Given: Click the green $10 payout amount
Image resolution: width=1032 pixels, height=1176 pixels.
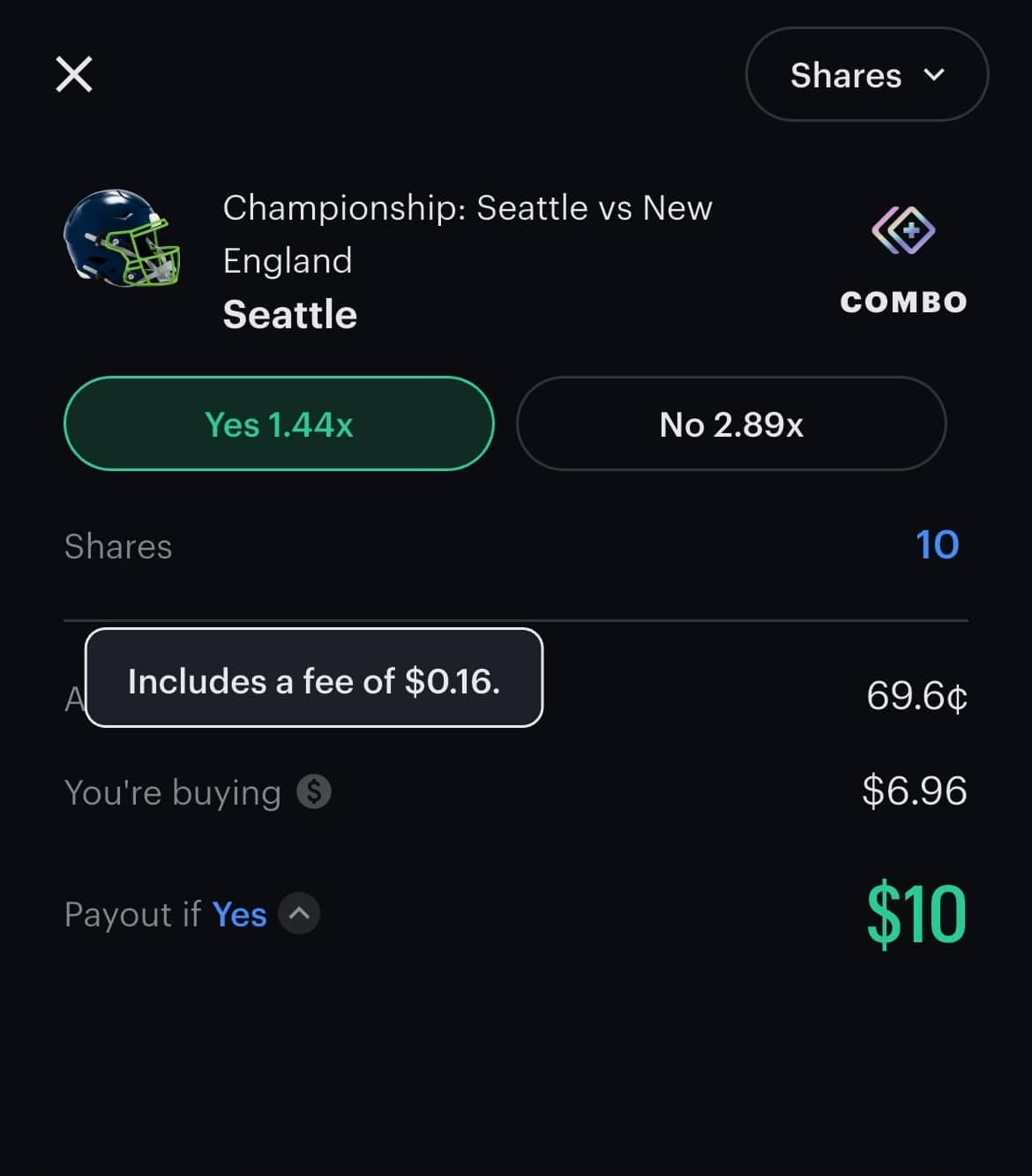Looking at the screenshot, I should tap(916, 914).
